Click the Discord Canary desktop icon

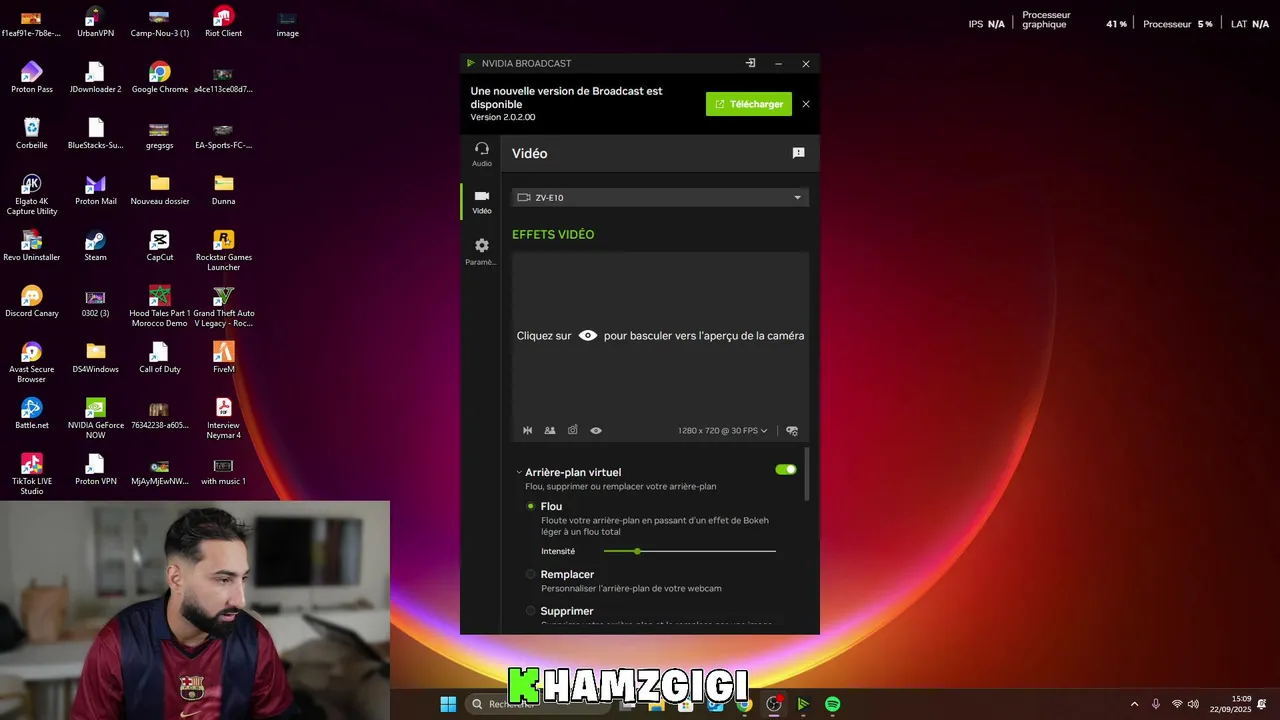[x=32, y=302]
